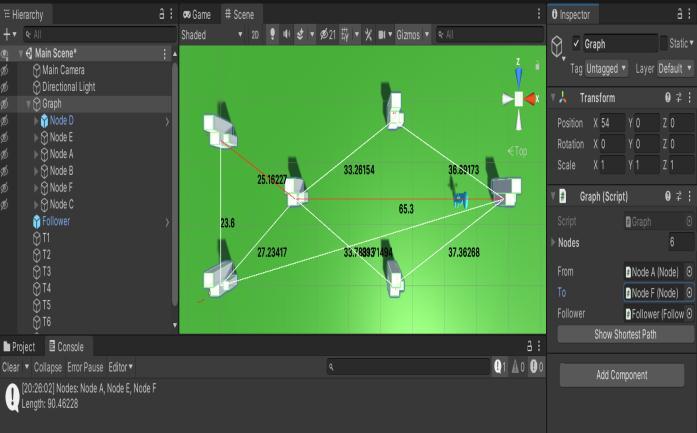Select the Hierarchy tab
This screenshot has height=433, width=697.
point(24,15)
